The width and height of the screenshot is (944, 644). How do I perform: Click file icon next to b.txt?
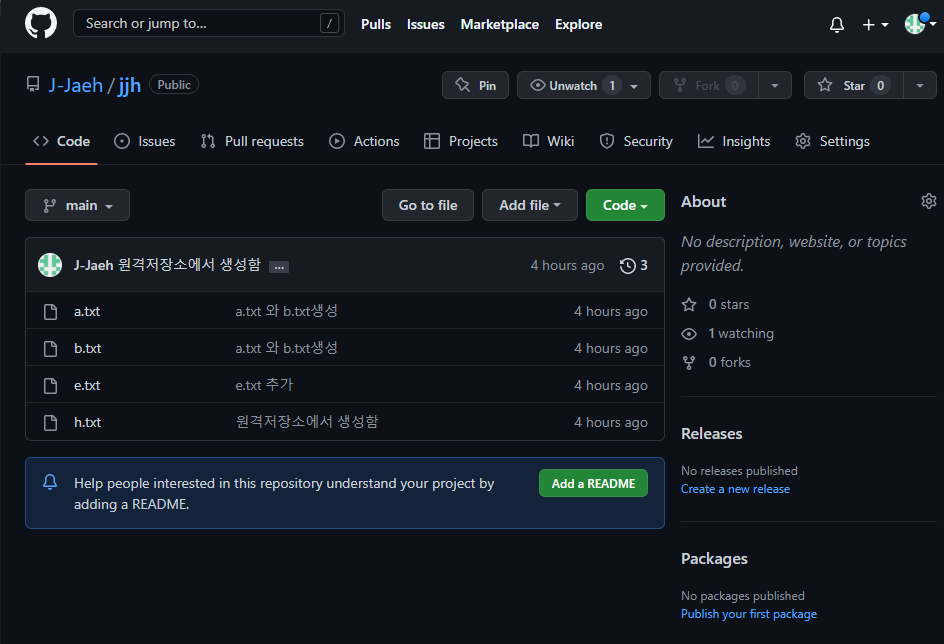[51, 348]
